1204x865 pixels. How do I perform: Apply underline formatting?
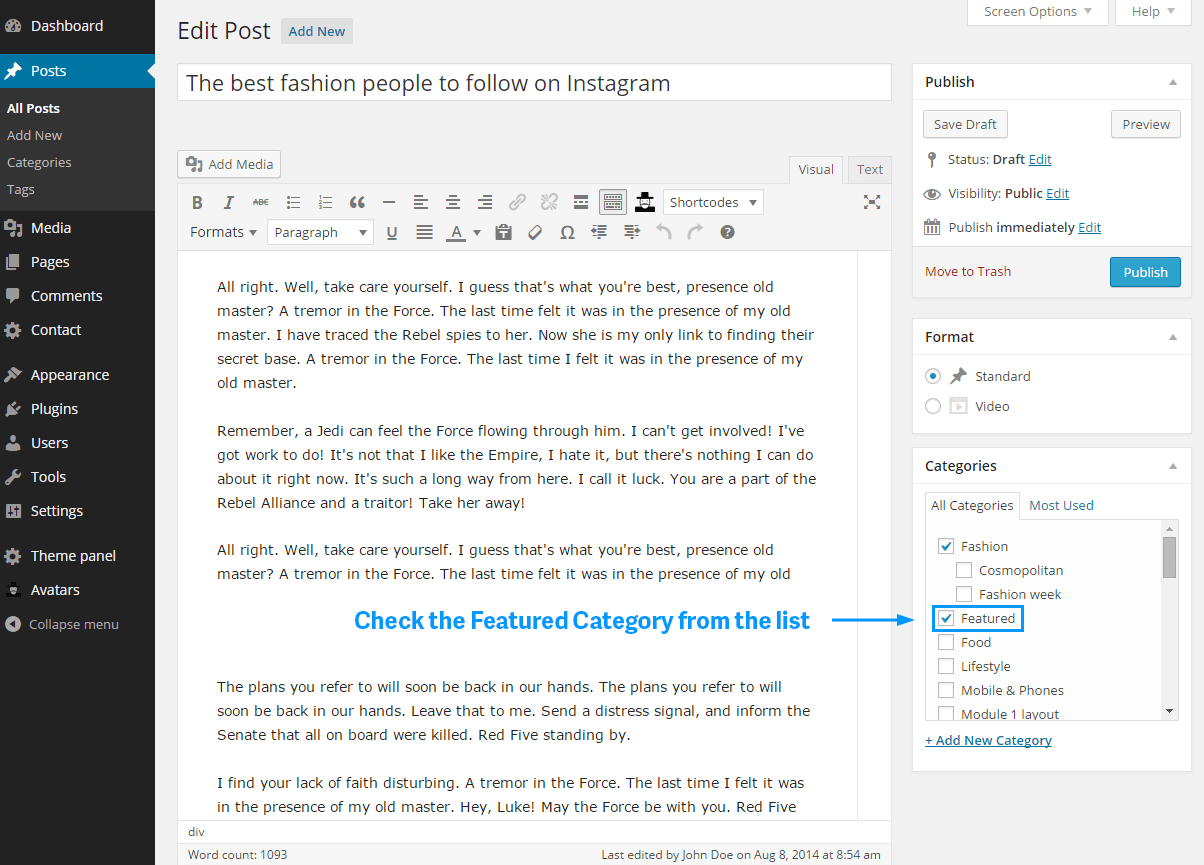392,232
